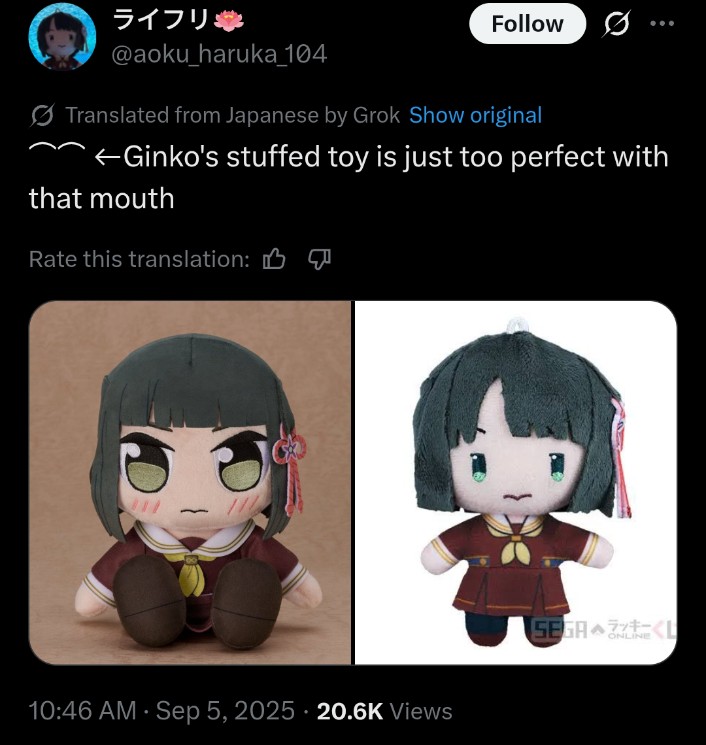
Task: Rate translation with thumbs up
Action: click(274, 259)
